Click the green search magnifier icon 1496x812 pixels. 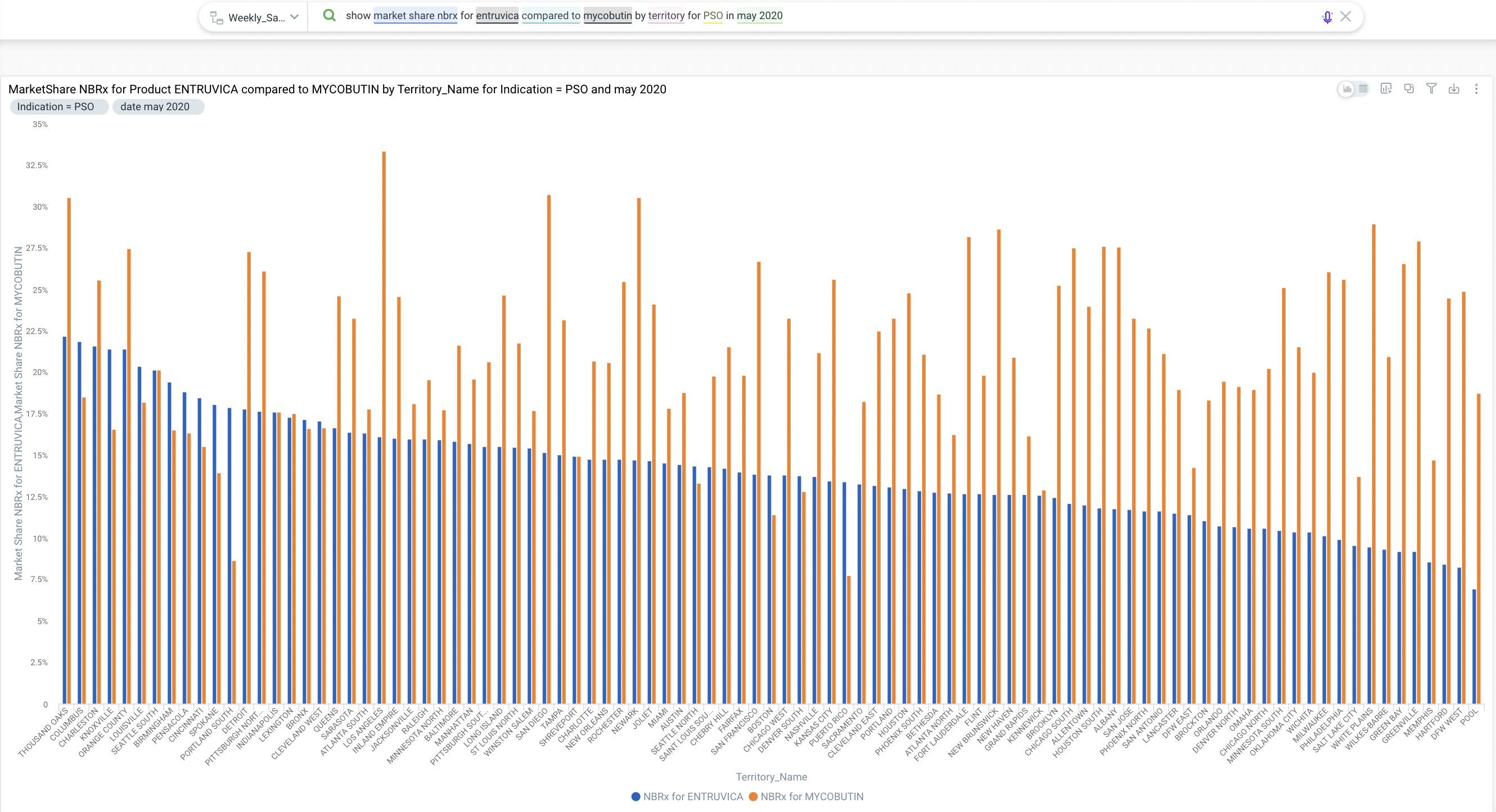(329, 16)
